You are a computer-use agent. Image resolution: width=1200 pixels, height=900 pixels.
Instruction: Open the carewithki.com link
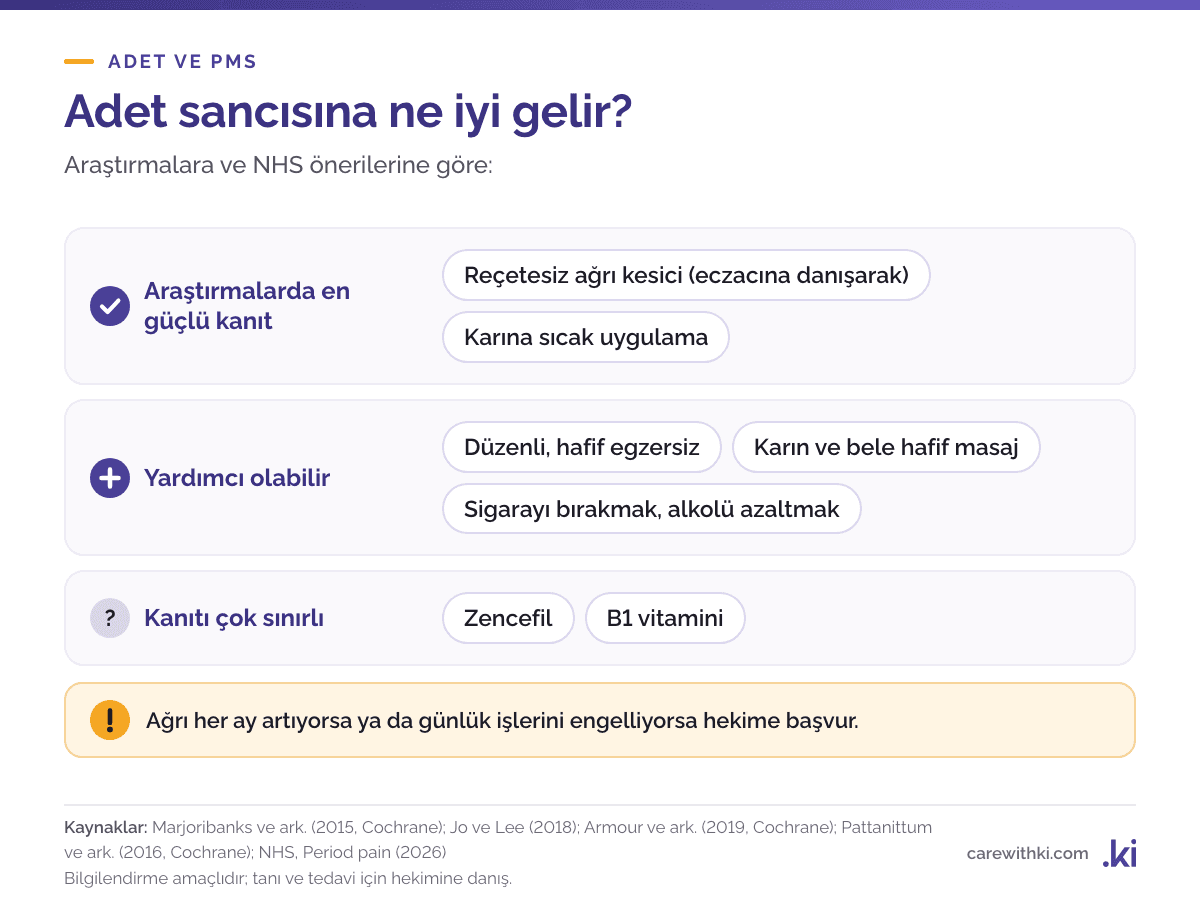pos(1027,853)
